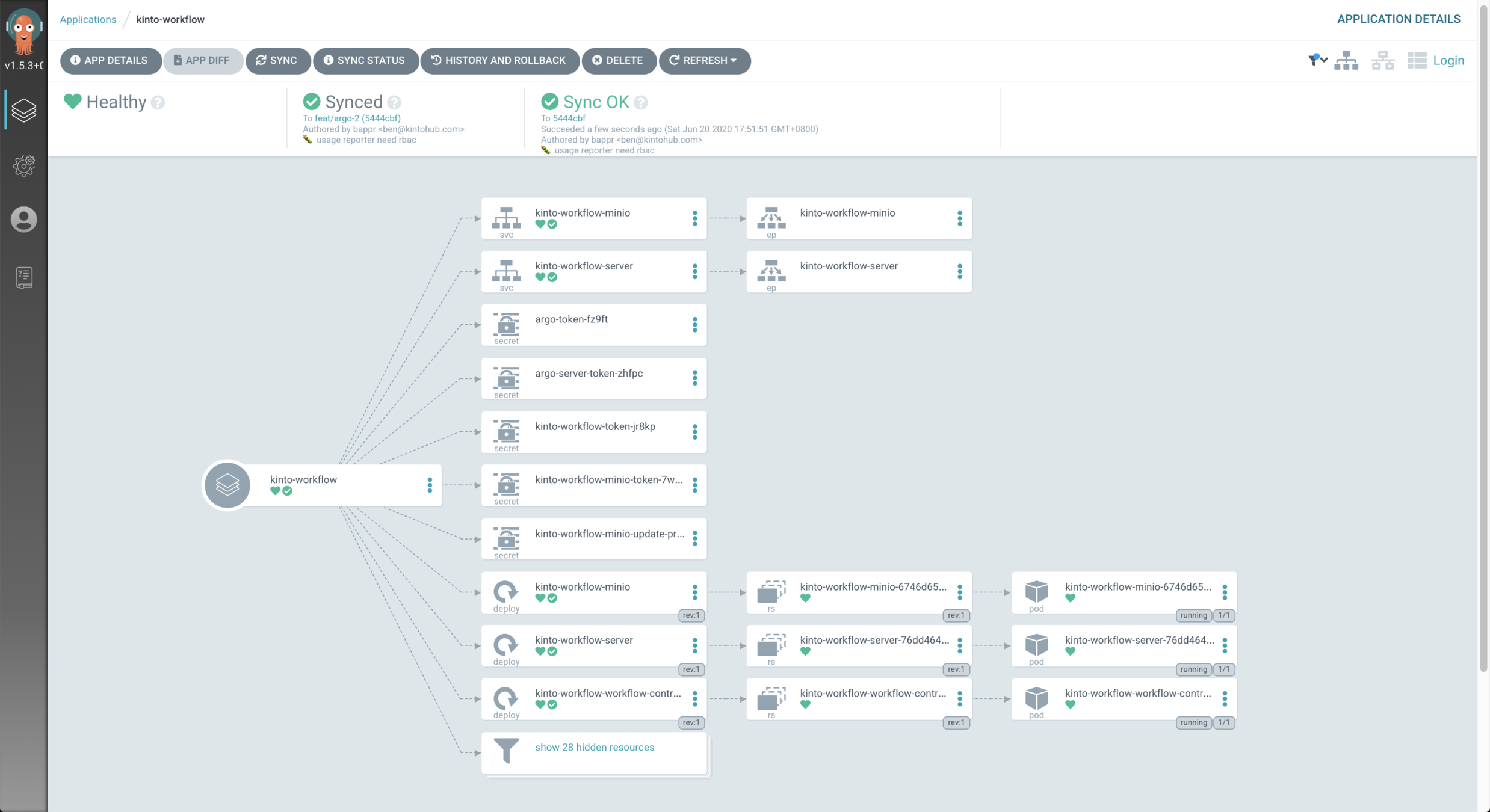Switch to the list view icon
Viewport: 1490px width, 812px height.
(x=1417, y=60)
